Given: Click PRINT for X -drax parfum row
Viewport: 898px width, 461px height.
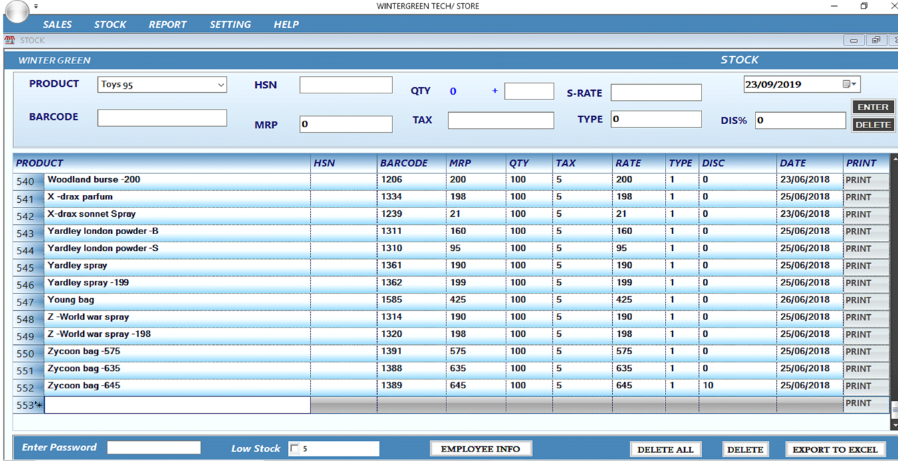Looking at the screenshot, I should (865, 197).
